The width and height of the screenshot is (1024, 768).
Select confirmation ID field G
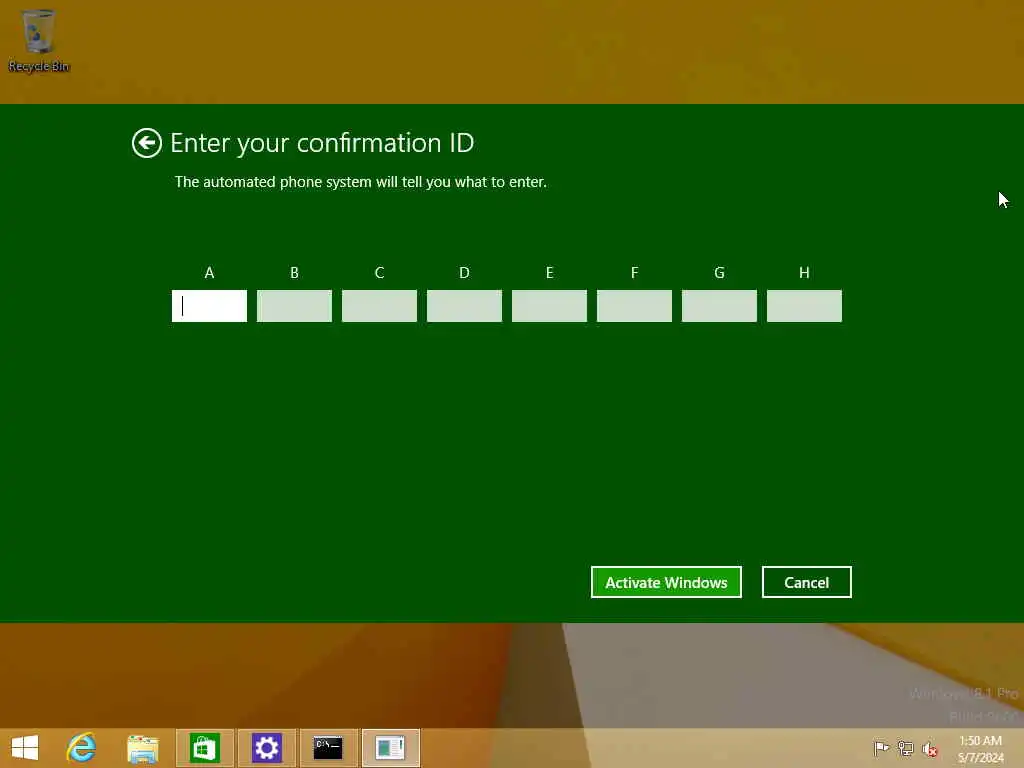pyautogui.click(x=719, y=306)
